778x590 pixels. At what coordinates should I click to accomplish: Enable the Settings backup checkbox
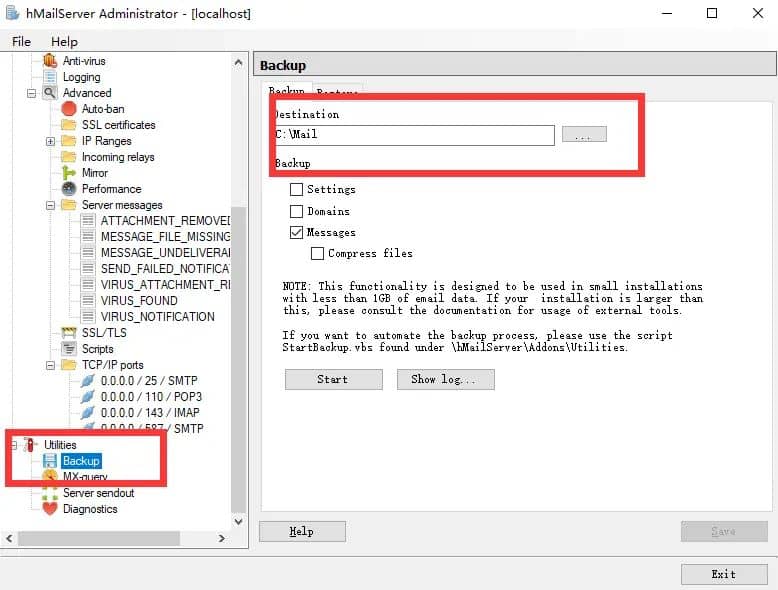point(296,189)
